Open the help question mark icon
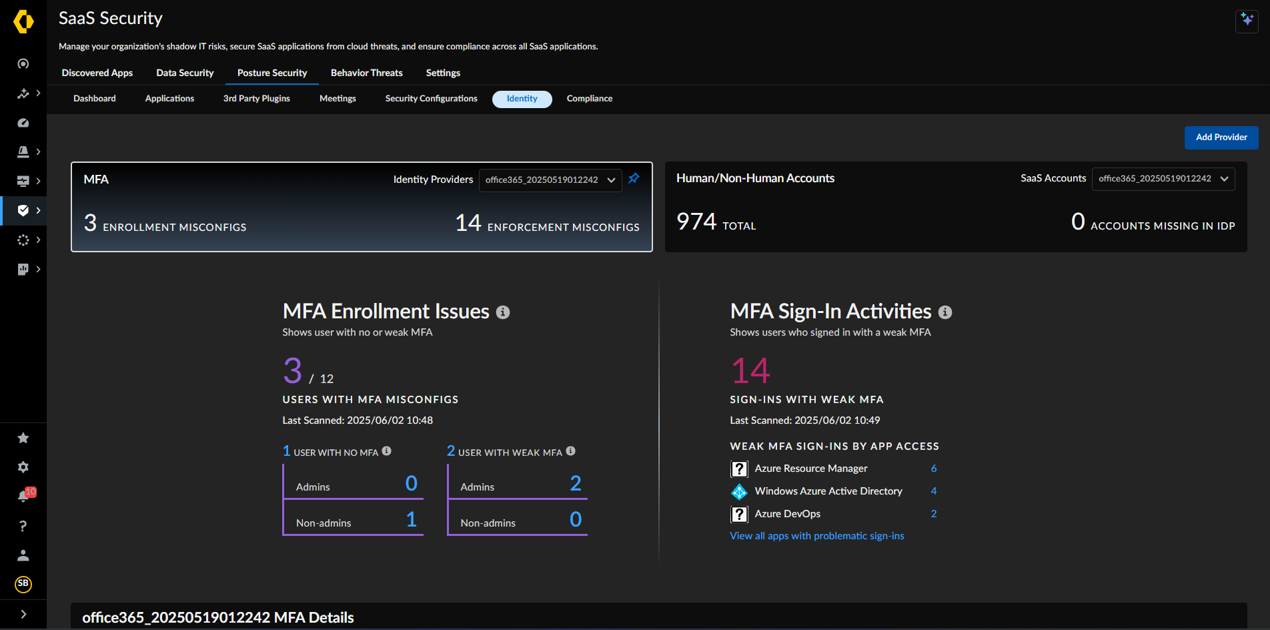 (x=23, y=526)
